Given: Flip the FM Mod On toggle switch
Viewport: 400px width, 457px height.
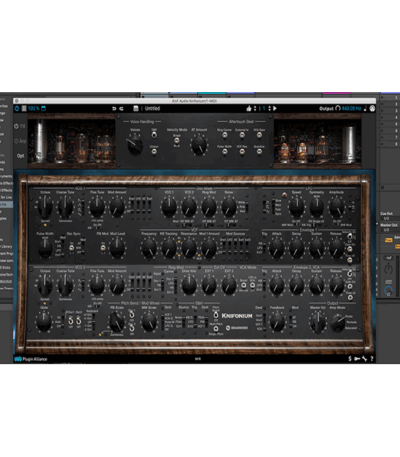Looking at the screenshot, I should [x=103, y=248].
